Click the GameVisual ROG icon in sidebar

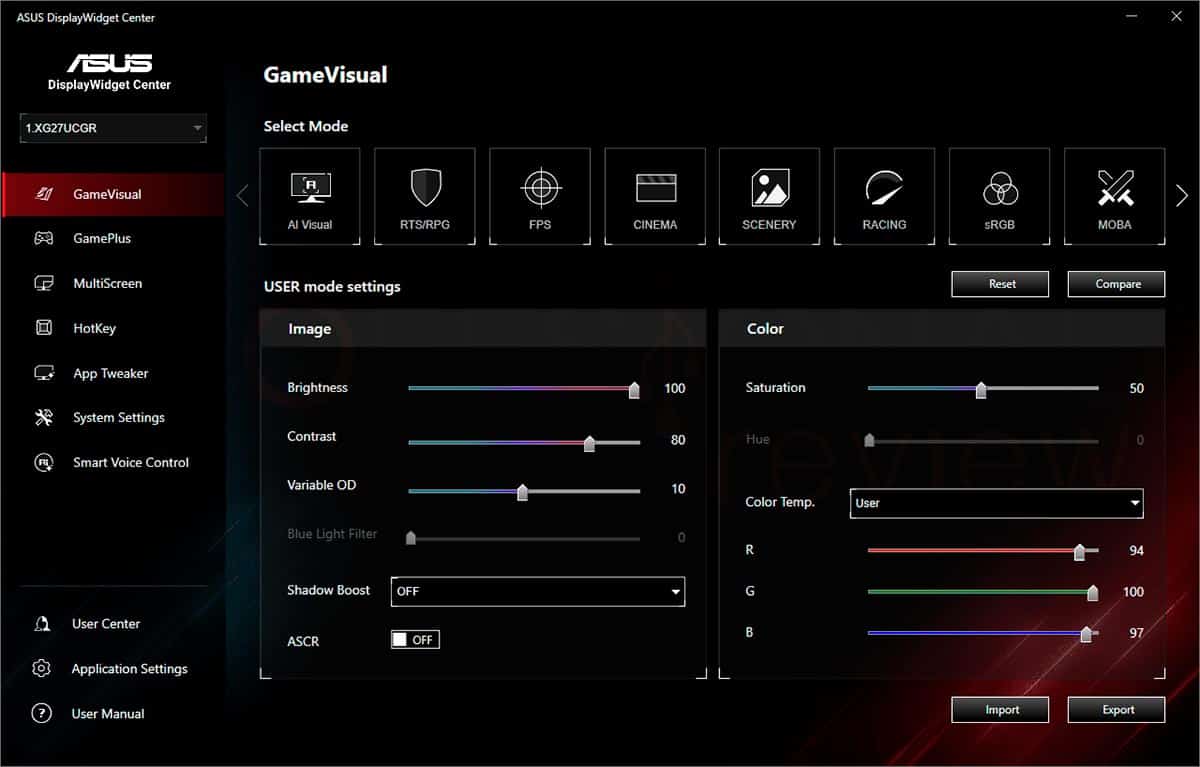coord(44,194)
